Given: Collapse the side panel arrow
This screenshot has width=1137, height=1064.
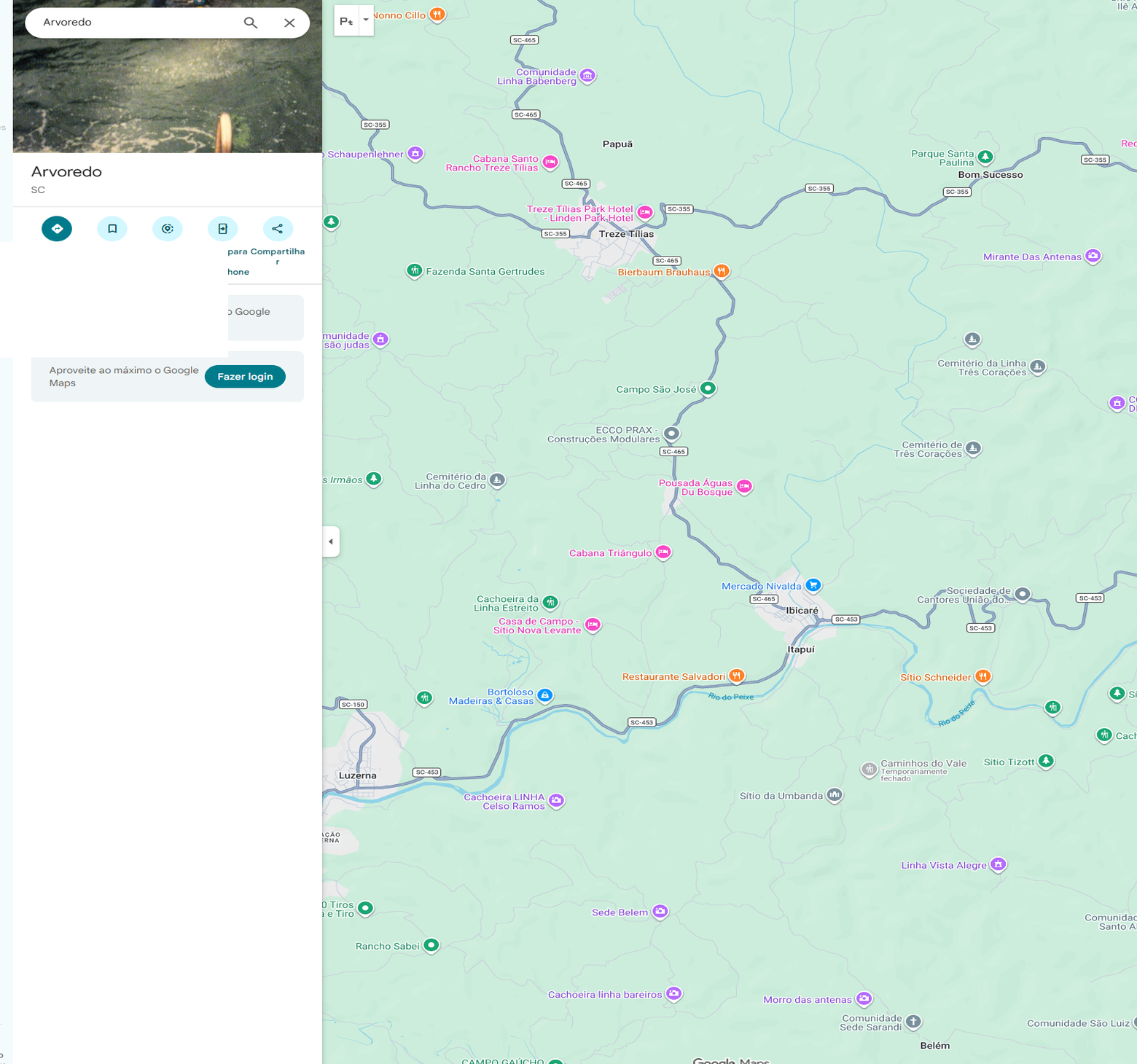Looking at the screenshot, I should pyautogui.click(x=331, y=541).
